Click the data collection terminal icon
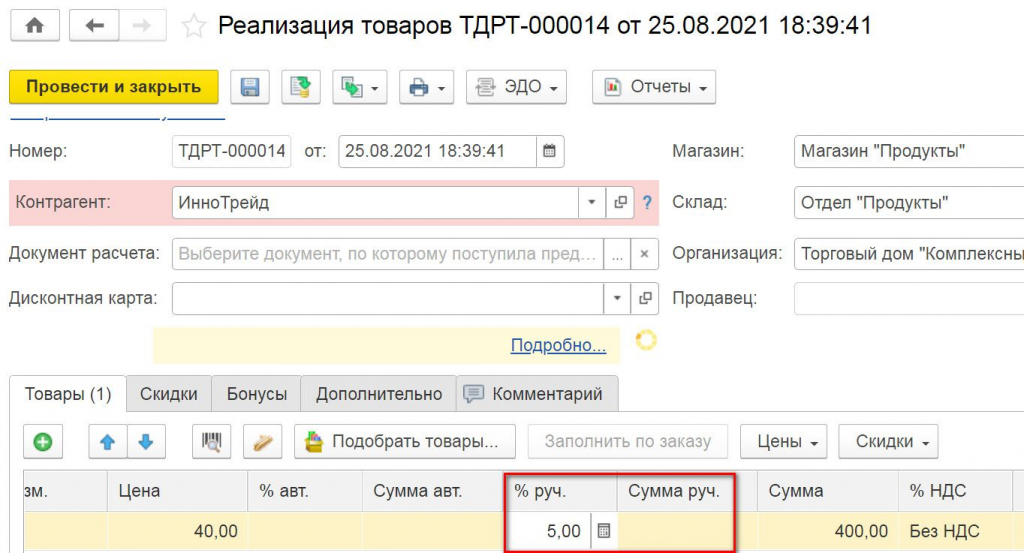1024x553 pixels. click(263, 442)
